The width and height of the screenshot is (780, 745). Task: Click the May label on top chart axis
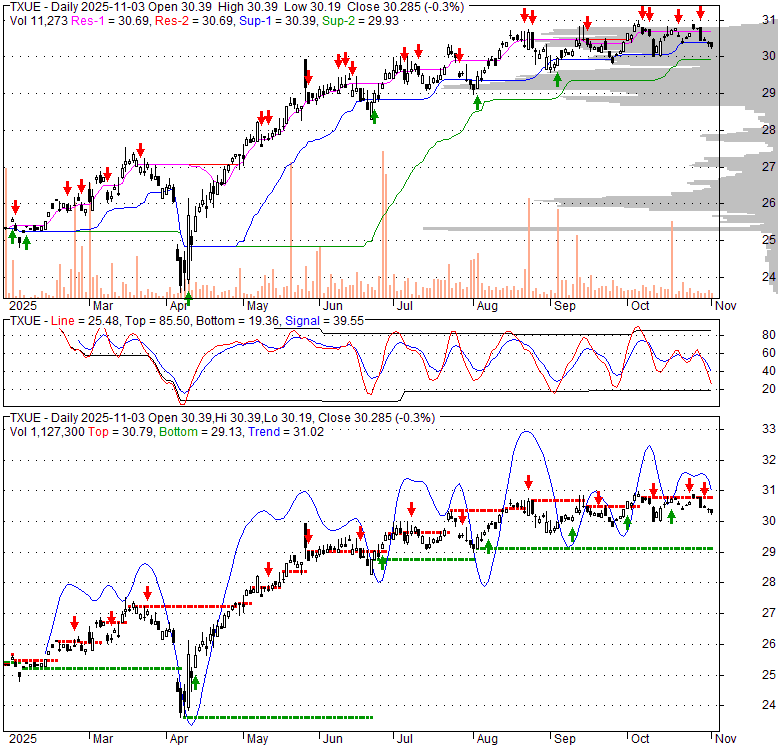[258, 306]
